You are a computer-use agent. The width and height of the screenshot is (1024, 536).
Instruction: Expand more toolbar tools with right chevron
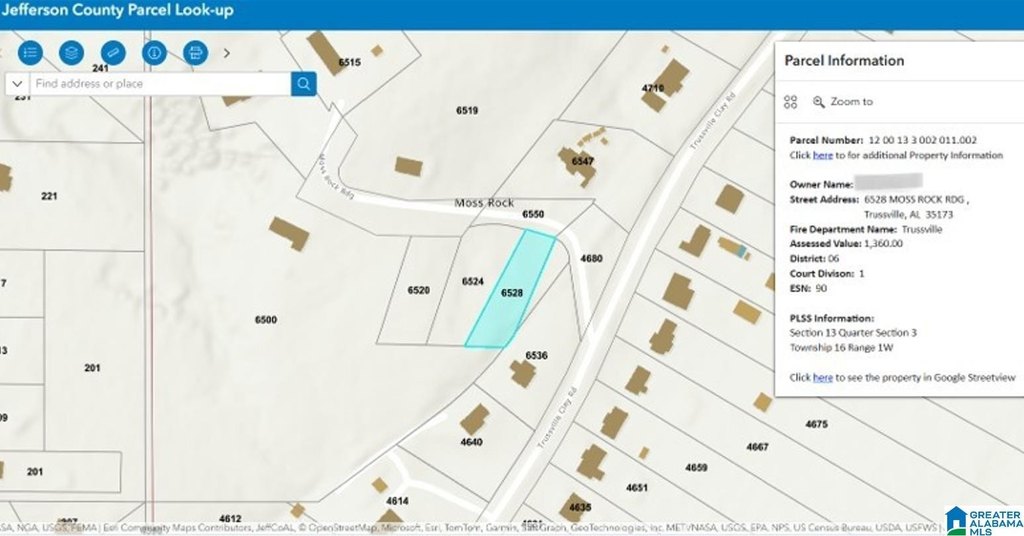coord(227,53)
